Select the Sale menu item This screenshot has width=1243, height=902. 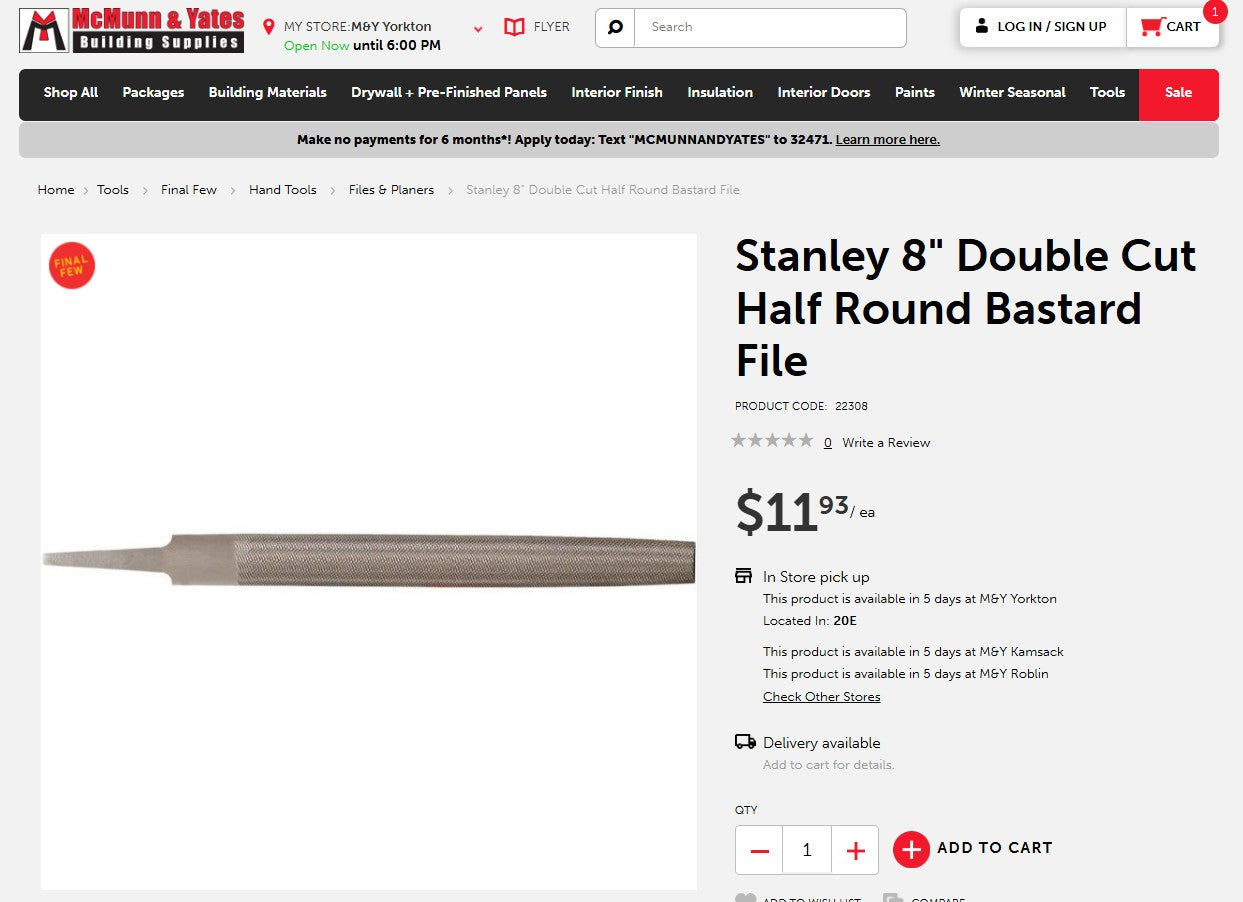(1178, 93)
